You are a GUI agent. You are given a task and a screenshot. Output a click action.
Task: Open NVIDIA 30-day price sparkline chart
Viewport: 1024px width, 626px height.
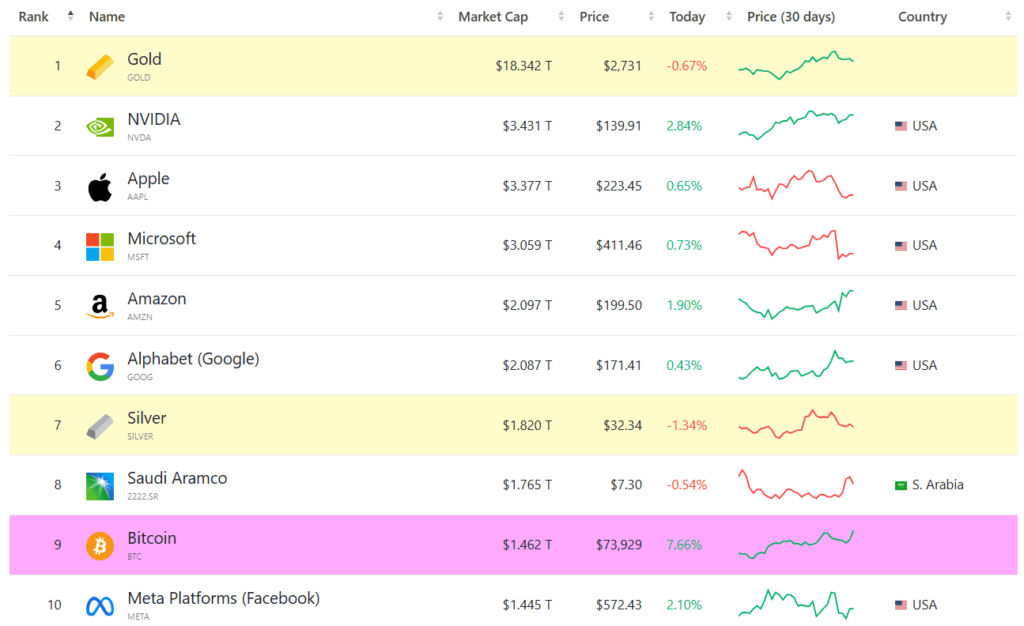(x=796, y=125)
